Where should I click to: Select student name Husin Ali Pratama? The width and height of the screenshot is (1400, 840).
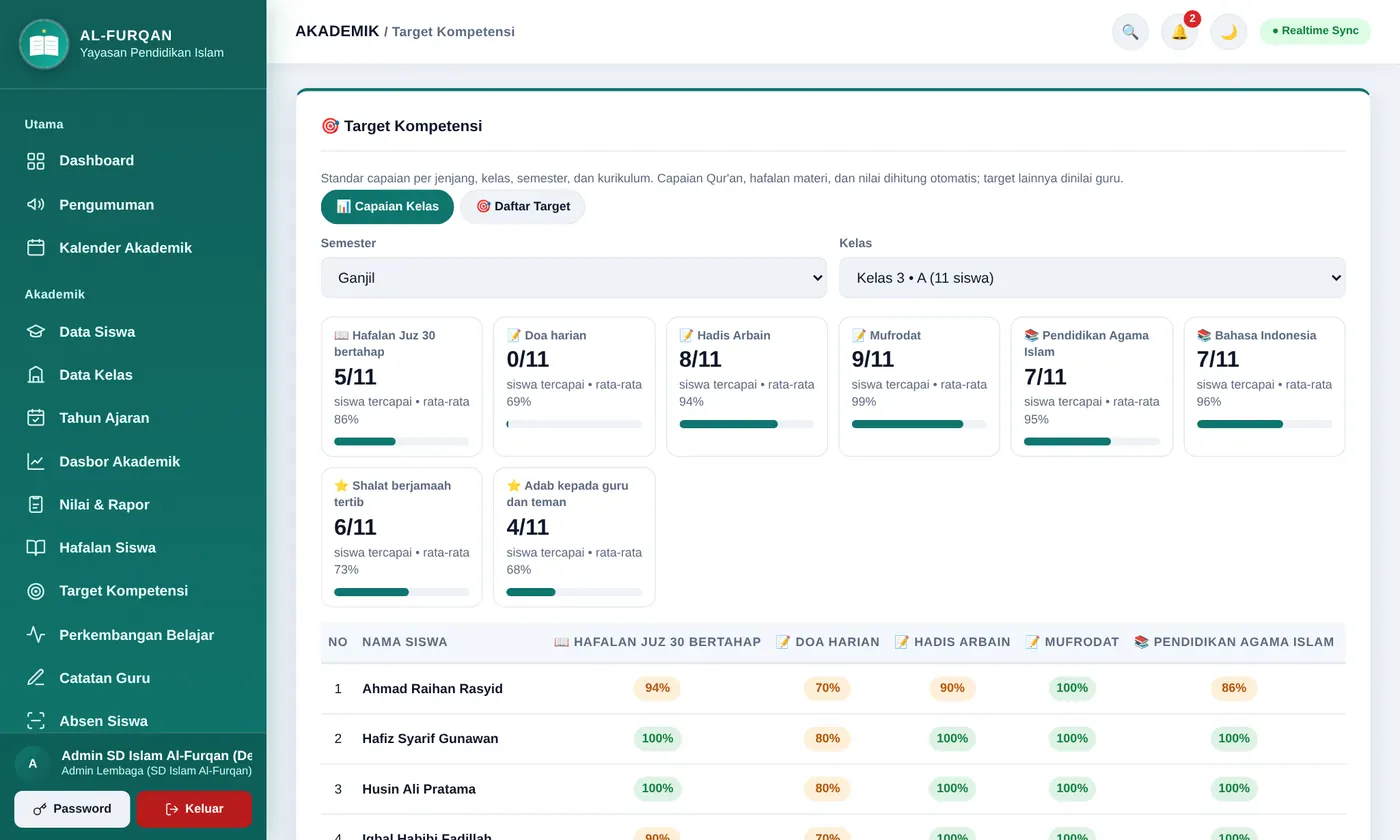click(x=419, y=789)
